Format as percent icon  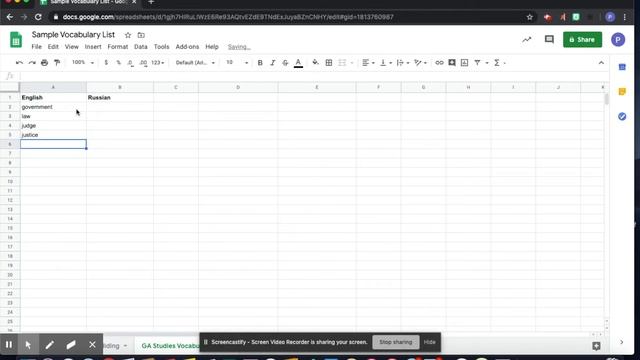[x=118, y=63]
